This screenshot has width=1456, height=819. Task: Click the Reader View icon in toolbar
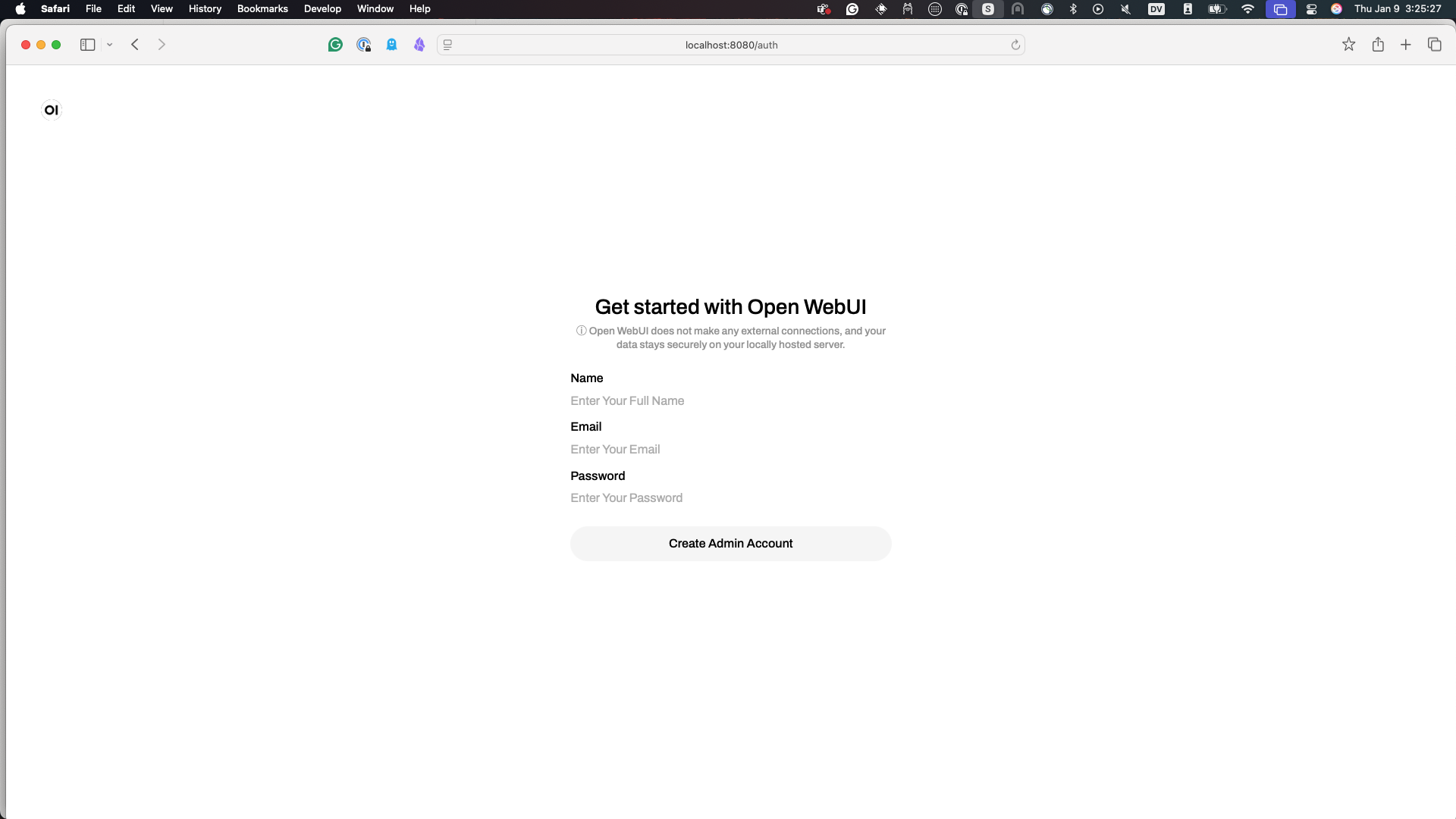(x=448, y=44)
